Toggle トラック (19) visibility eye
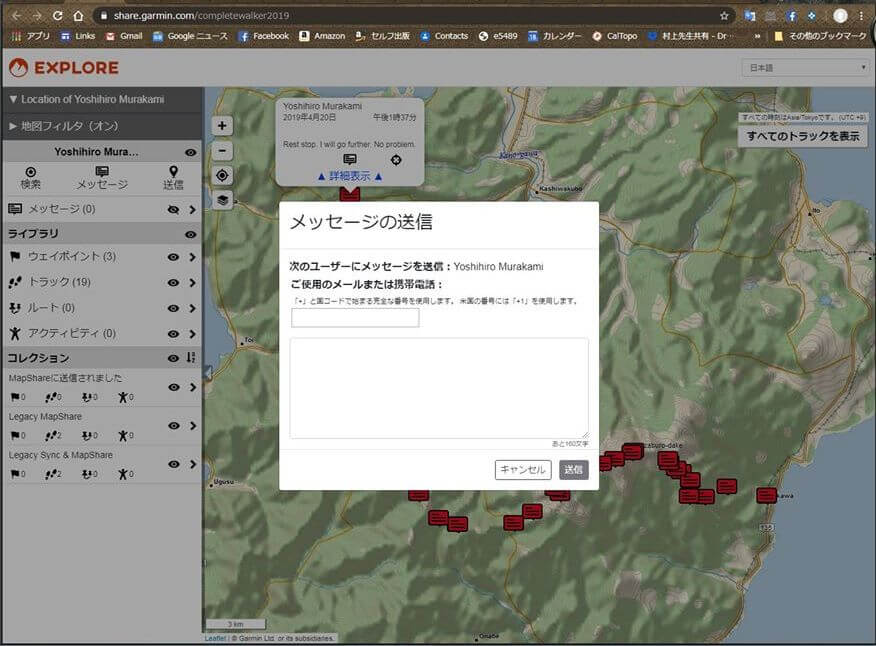This screenshot has width=876, height=646. [x=174, y=283]
